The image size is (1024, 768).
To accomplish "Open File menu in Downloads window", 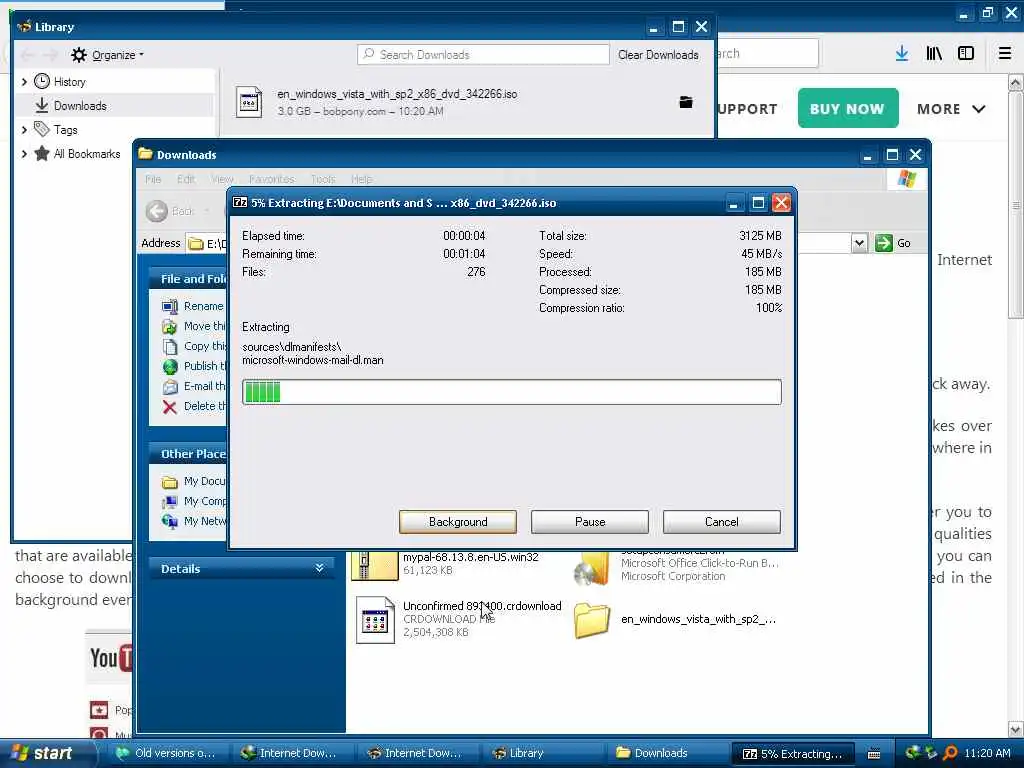I will tap(153, 179).
